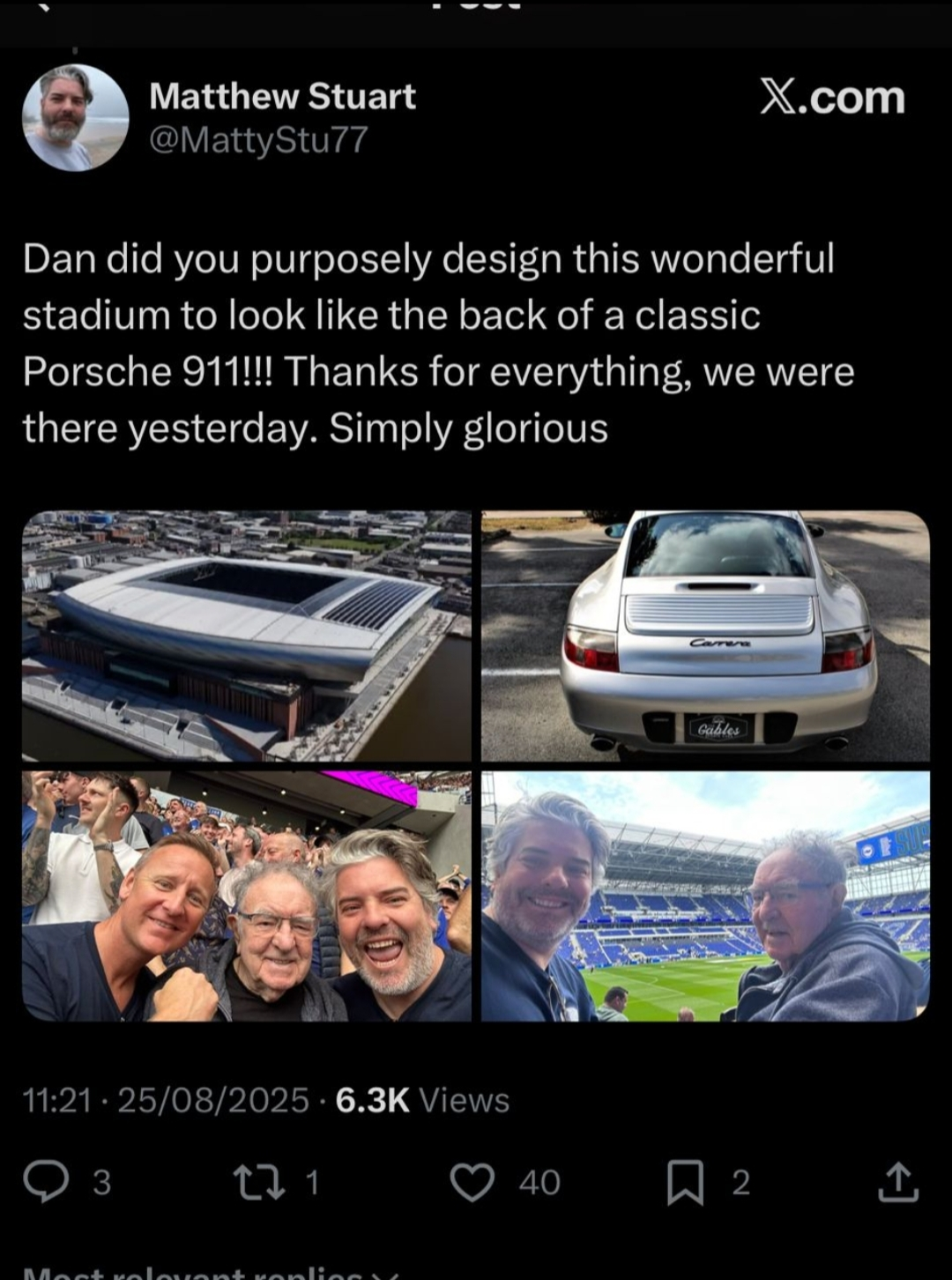View the 3 replies count
The height and width of the screenshot is (1280, 952).
coord(102,1183)
